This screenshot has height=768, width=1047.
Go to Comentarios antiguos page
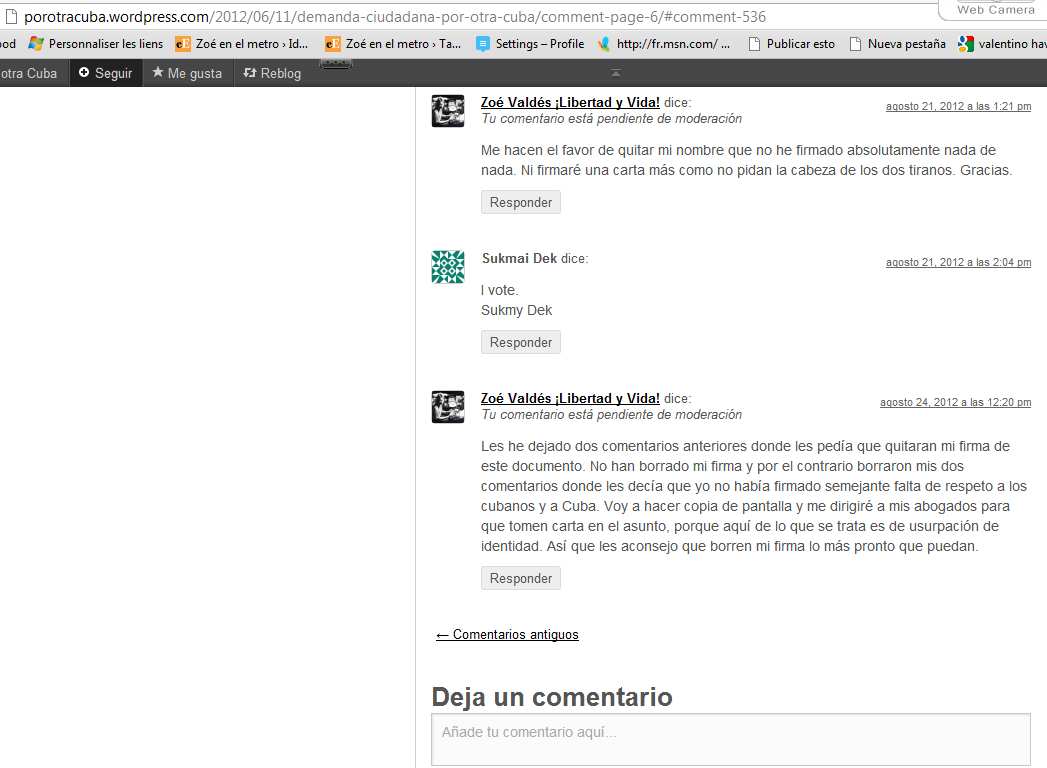[x=507, y=634]
